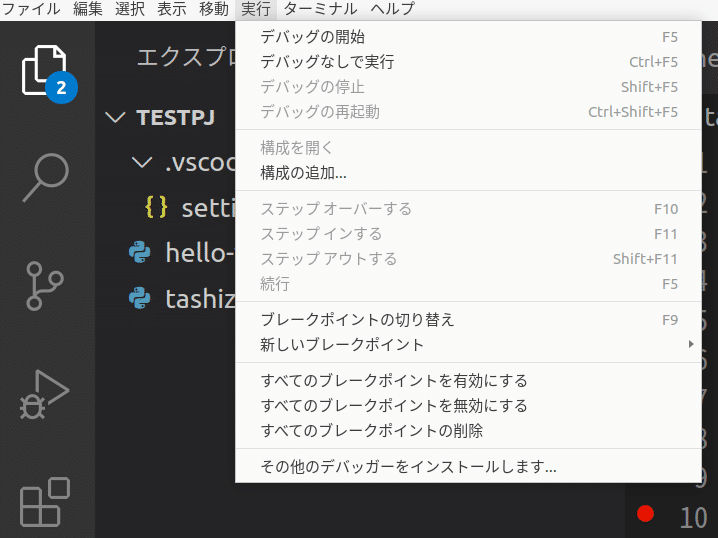This screenshot has width=718, height=538.
Task: Click the Python icon next to tashiz file
Action: click(x=140, y=298)
